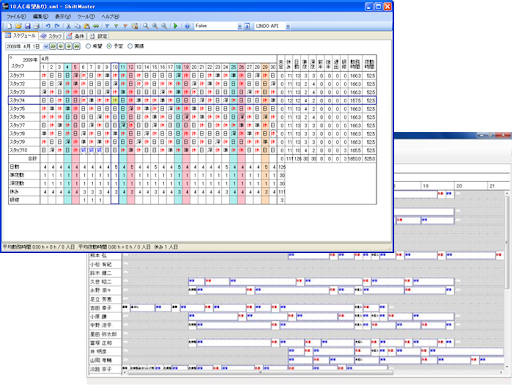Save the schedule with the floppy disk icon
Image resolution: width=512 pixels, height=385 pixels.
coord(28,26)
